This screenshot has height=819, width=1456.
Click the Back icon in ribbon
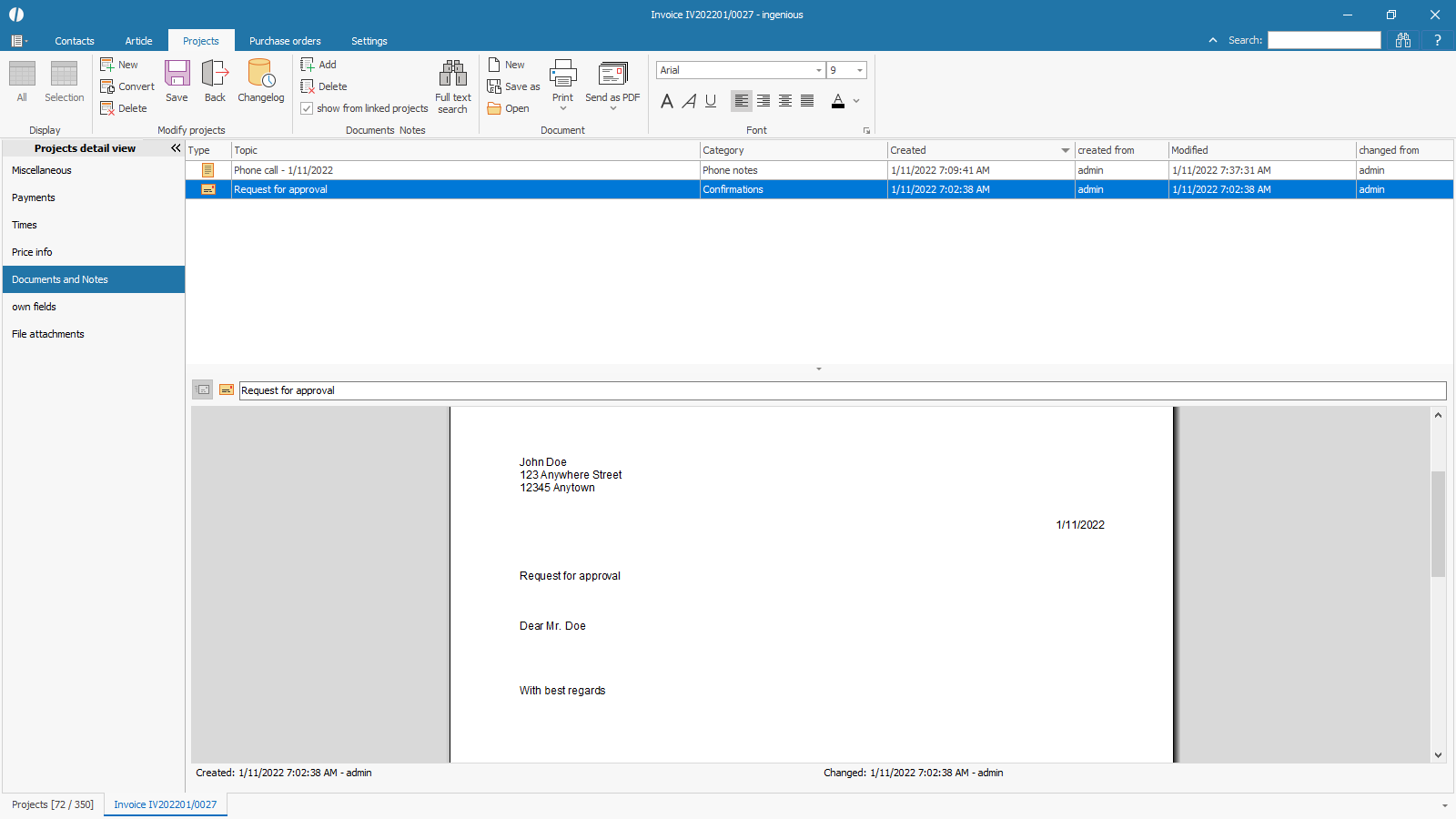tap(215, 80)
